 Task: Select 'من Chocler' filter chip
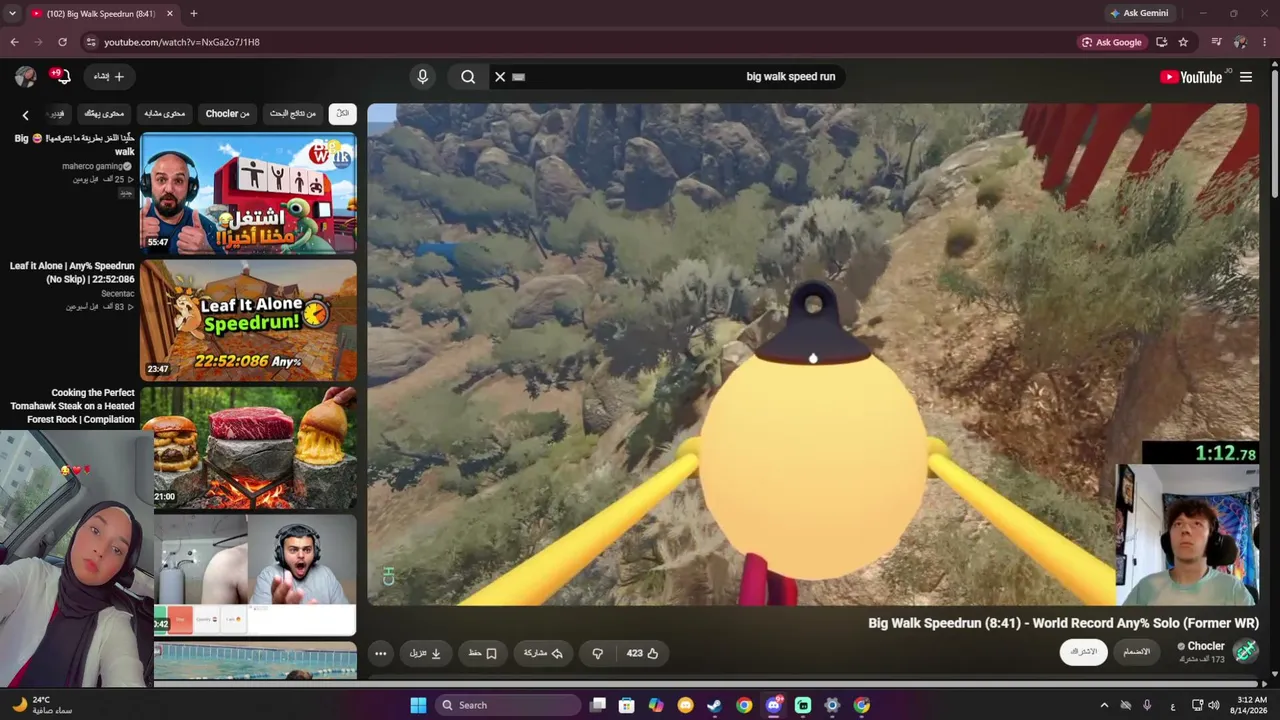point(227,114)
